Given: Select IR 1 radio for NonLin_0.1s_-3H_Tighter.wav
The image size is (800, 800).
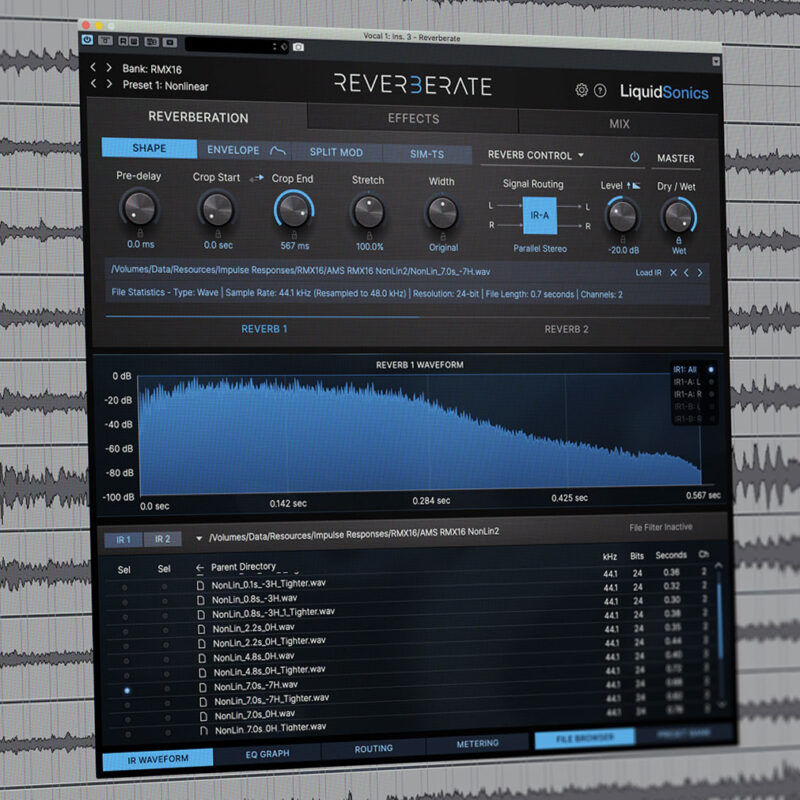Looking at the screenshot, I should (x=124, y=588).
